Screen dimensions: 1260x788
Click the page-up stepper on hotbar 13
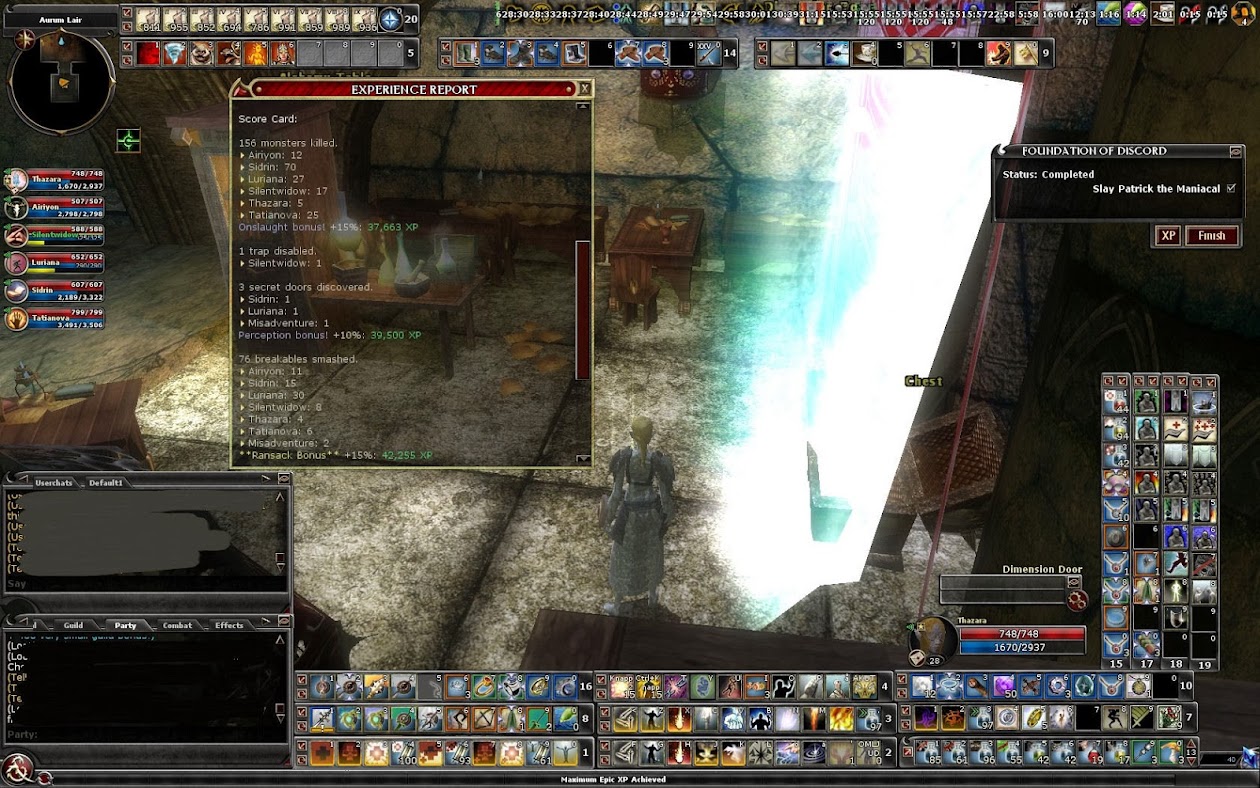point(1191,742)
